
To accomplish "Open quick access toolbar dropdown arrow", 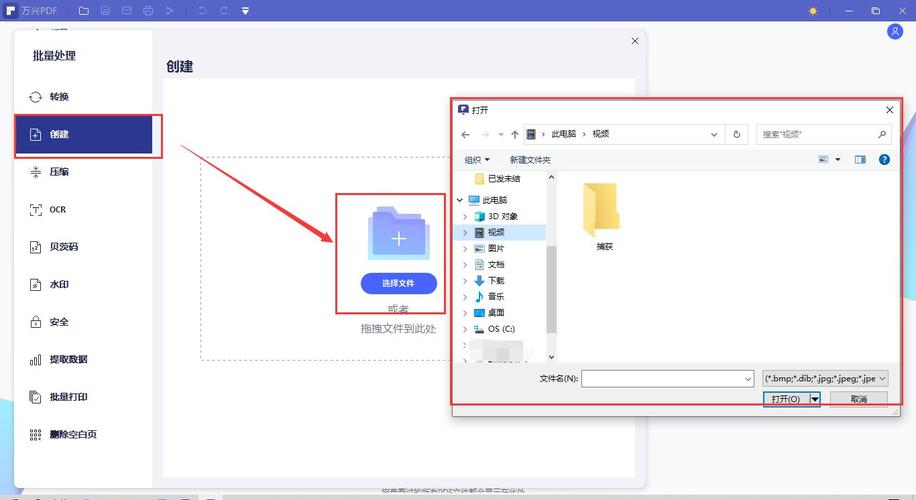I will 245,11.
